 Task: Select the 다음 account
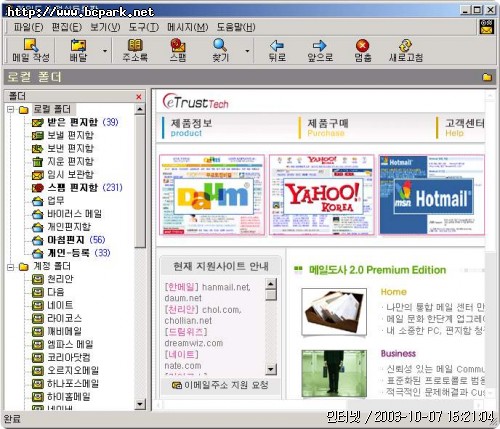pyautogui.click(x=48, y=292)
